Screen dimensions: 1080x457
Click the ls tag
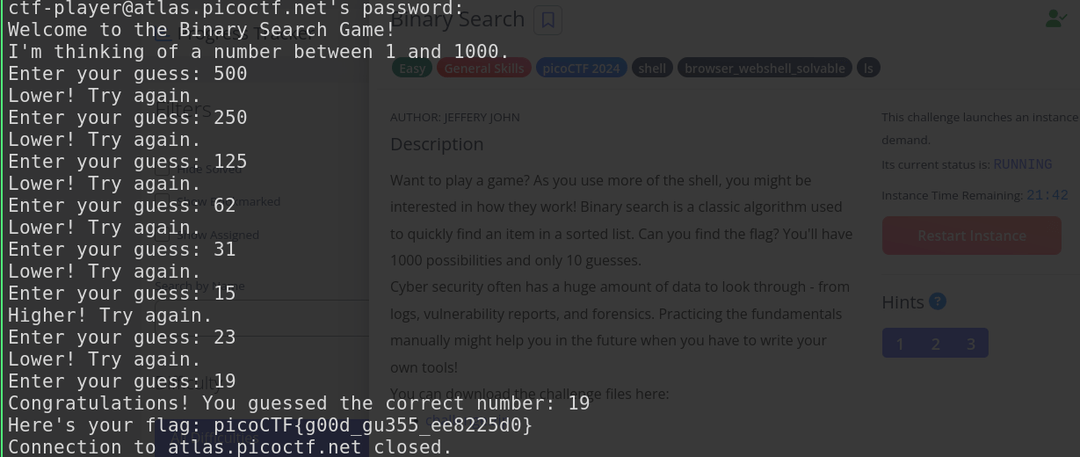point(868,68)
